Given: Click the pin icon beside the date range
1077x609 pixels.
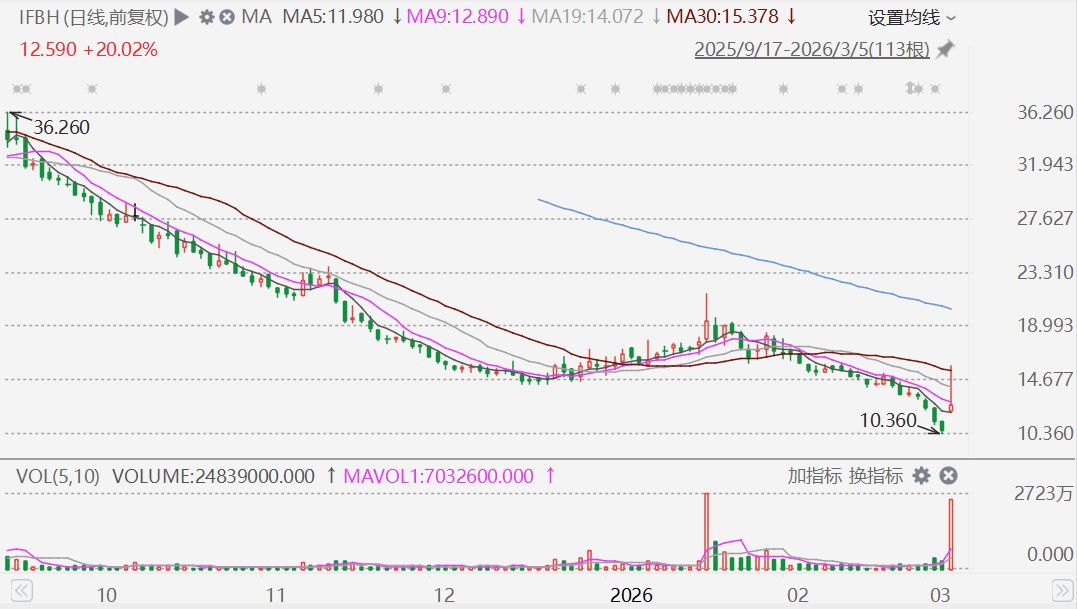Looking at the screenshot, I should [945, 49].
